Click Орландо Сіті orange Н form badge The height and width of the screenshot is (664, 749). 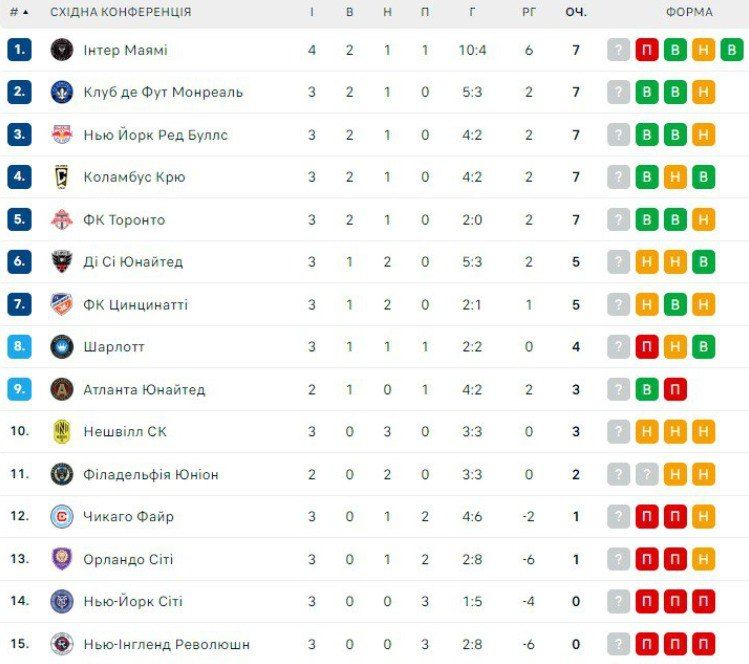click(x=703, y=559)
